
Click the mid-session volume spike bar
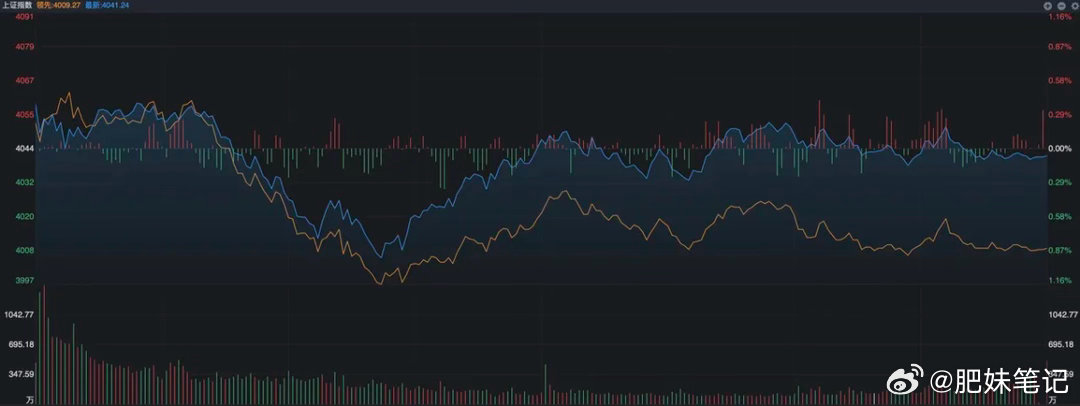click(x=545, y=384)
